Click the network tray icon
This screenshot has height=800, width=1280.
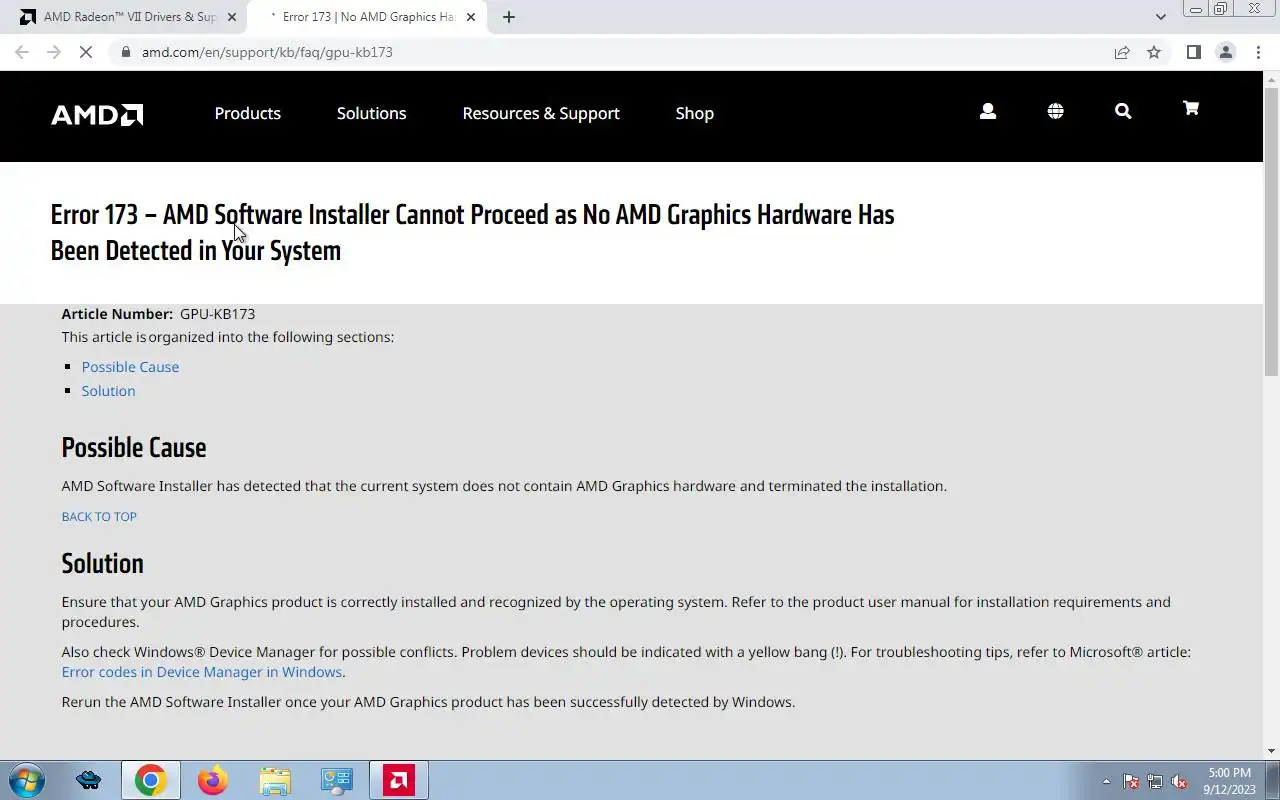pos(1155,782)
